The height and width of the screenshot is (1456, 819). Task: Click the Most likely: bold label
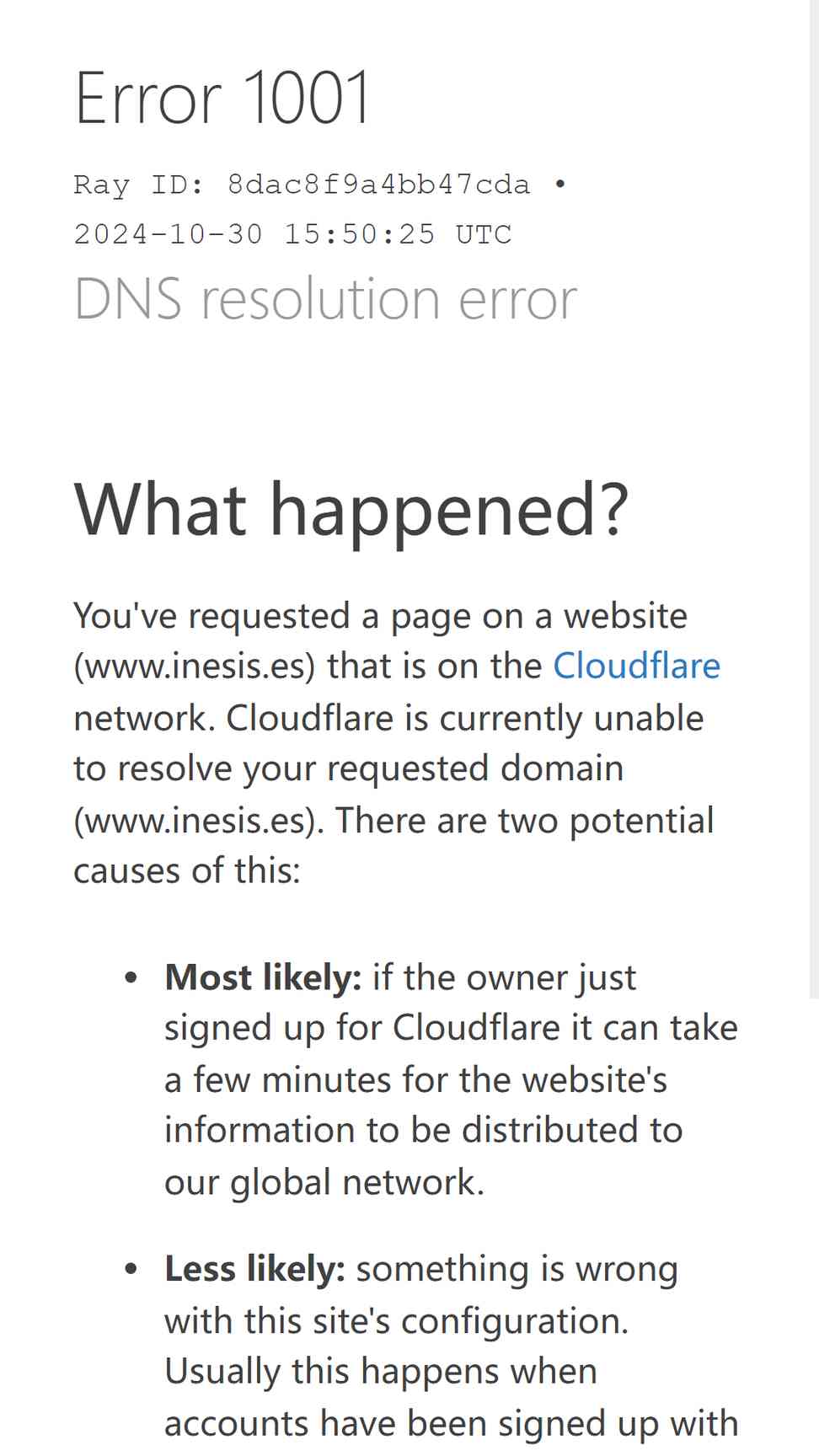263,977
